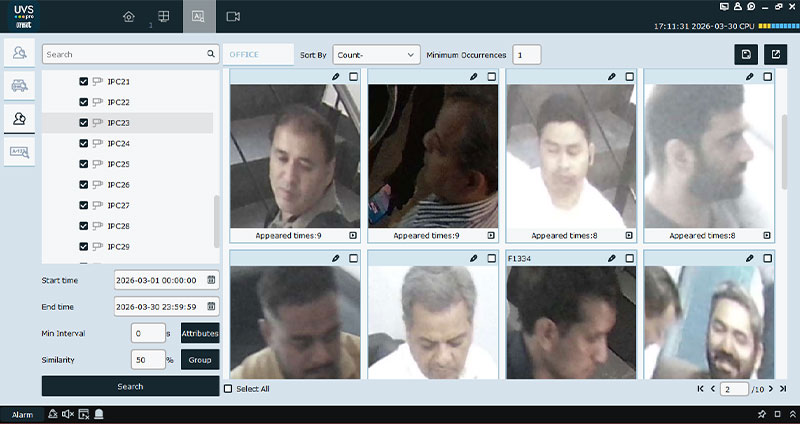Open the home page icon
This screenshot has width=800, height=424.
(128, 17)
